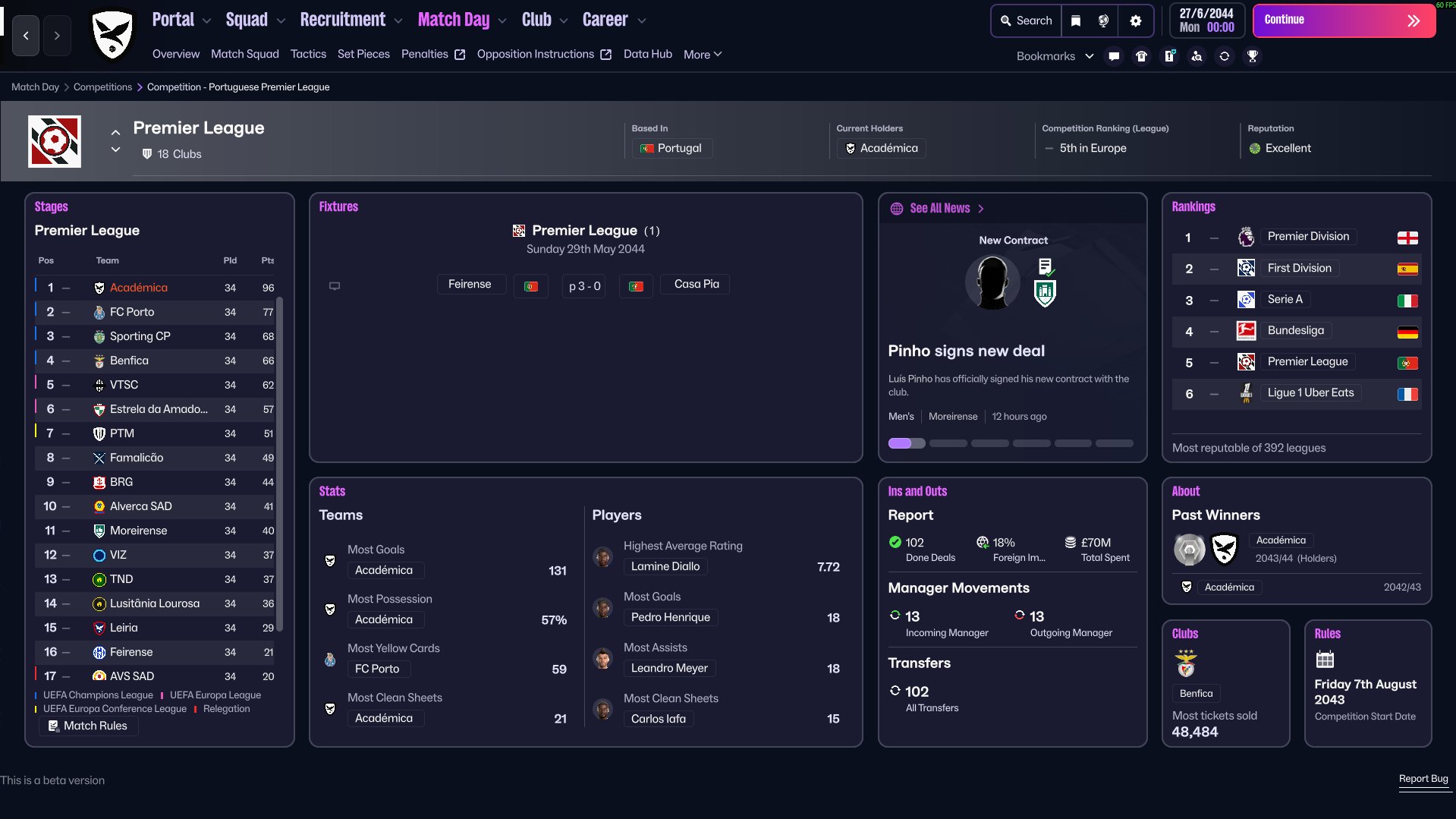Click the Search field in top bar
Screen dimensions: 1456x819
tap(1025, 21)
